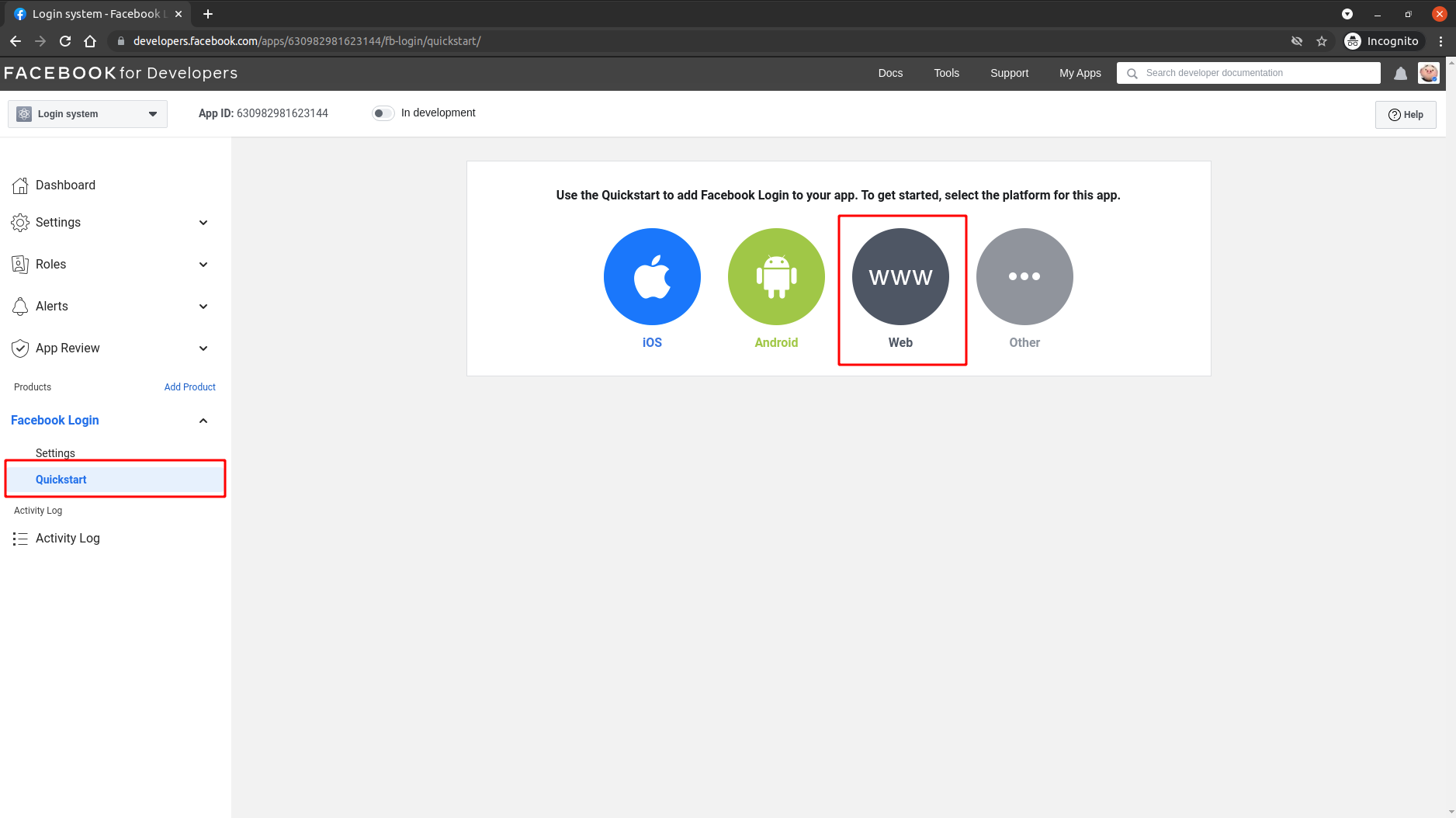Screen dimensions: 1456x818
Task: Select the iOS platform icon
Action: pyautogui.click(x=652, y=276)
